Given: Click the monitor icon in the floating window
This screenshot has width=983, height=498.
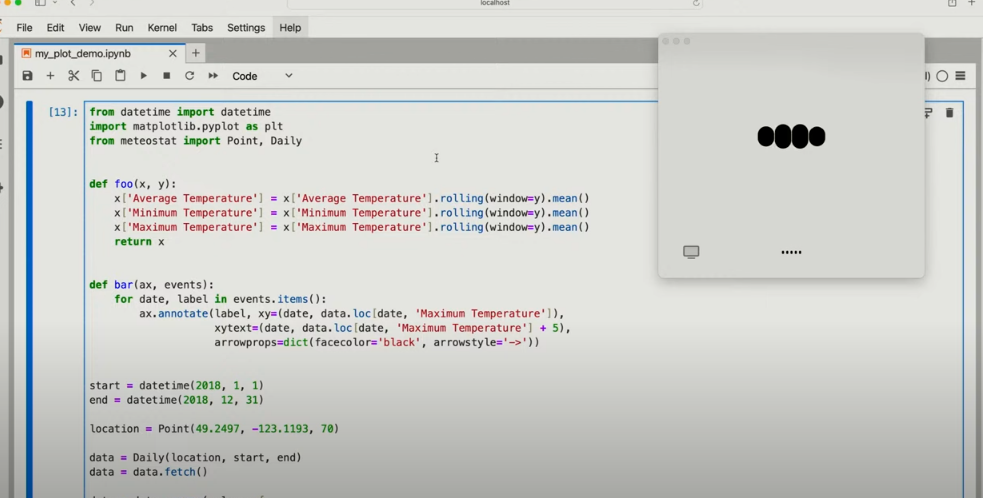Looking at the screenshot, I should tap(691, 252).
